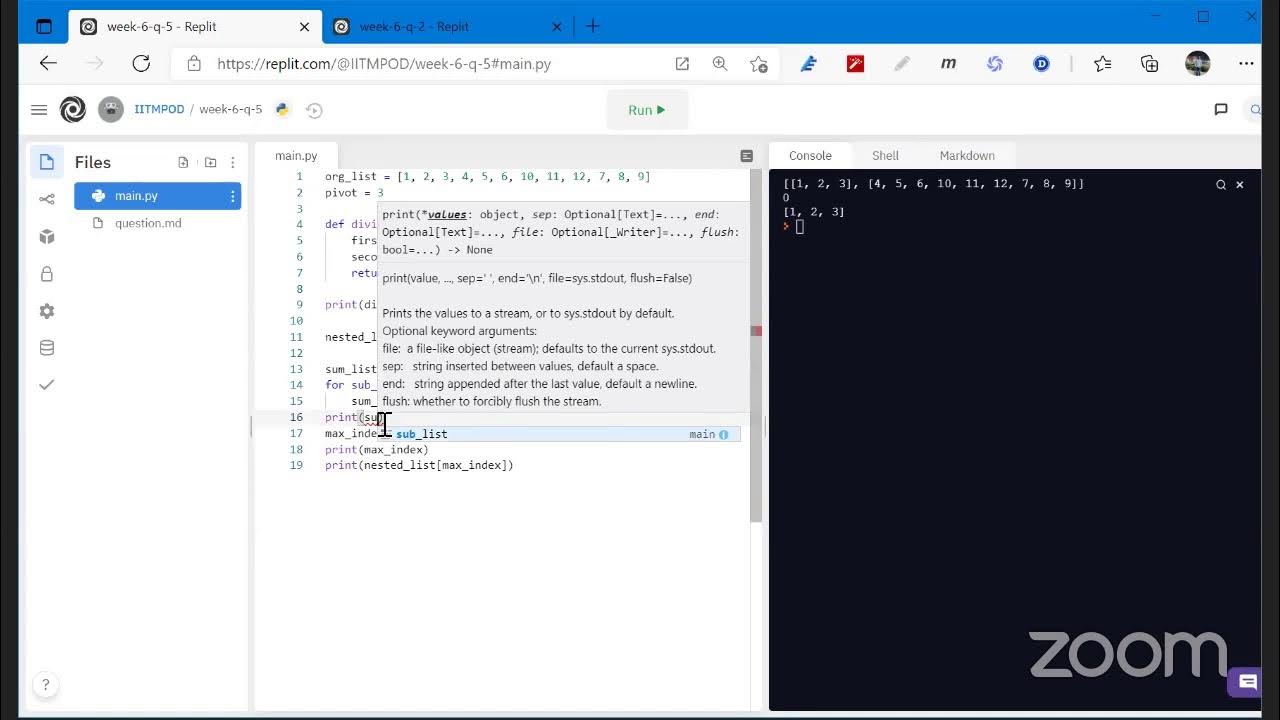Open the Edge settings and more menu
Image resolution: width=1280 pixels, height=720 pixels.
click(x=1246, y=63)
